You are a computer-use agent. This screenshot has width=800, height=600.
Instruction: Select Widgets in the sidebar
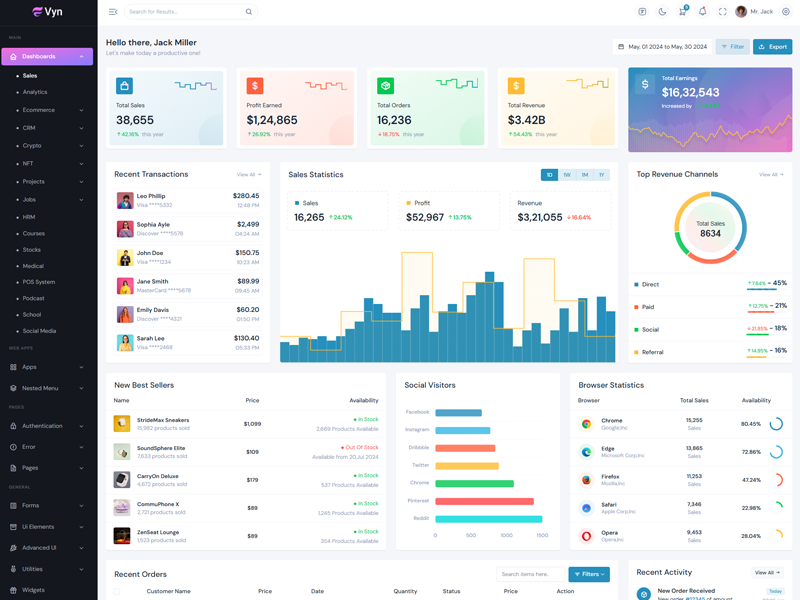tap(34, 590)
